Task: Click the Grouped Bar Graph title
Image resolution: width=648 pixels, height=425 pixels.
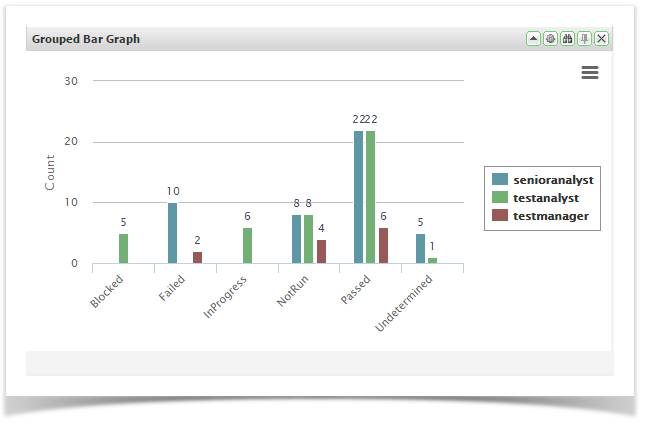Action: click(x=86, y=39)
